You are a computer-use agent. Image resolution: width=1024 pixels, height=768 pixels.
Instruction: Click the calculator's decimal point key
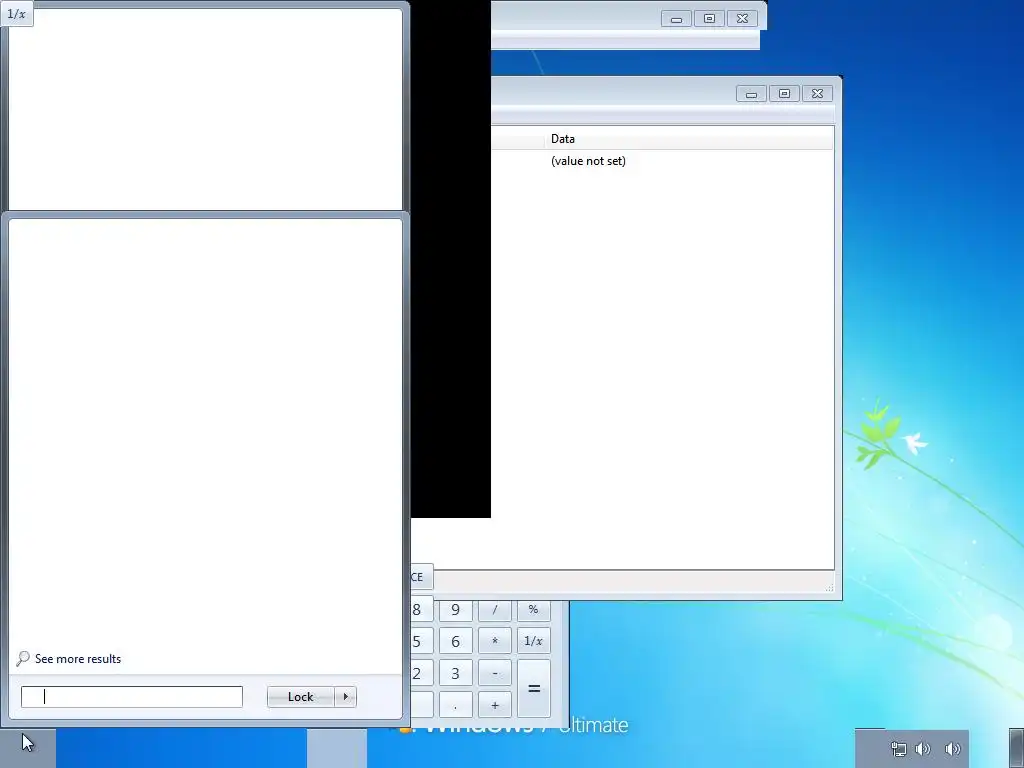(x=456, y=705)
